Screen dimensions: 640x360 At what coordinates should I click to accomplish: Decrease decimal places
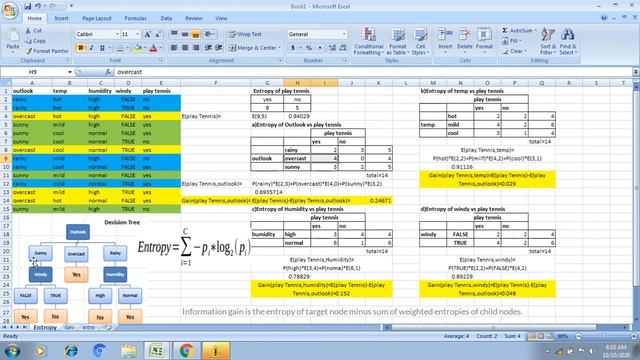point(343,48)
